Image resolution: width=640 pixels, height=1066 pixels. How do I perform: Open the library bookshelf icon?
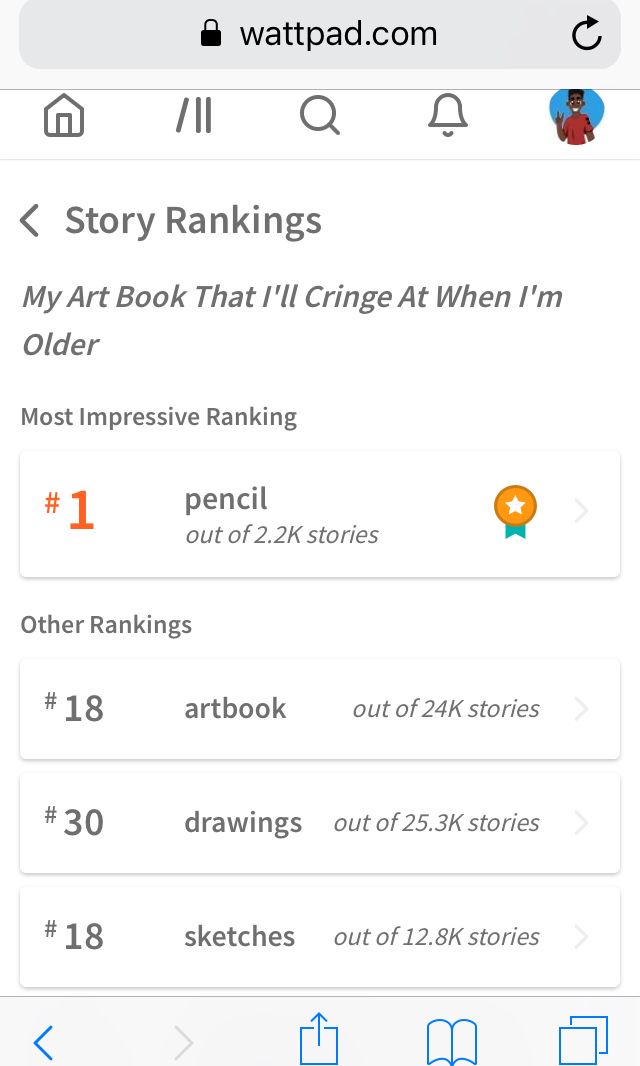[x=193, y=117]
